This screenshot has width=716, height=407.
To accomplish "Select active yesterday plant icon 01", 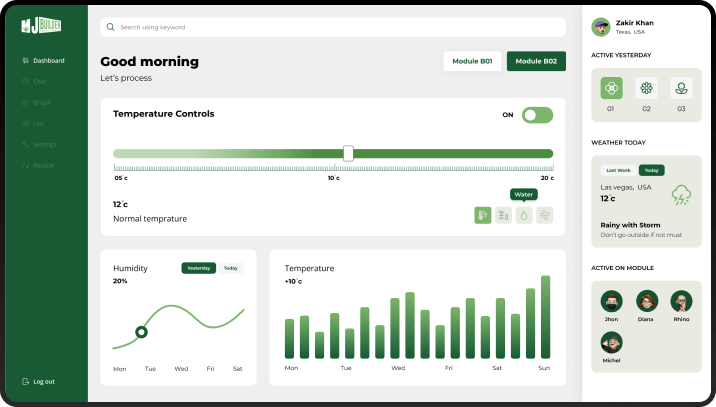I will [x=611, y=88].
